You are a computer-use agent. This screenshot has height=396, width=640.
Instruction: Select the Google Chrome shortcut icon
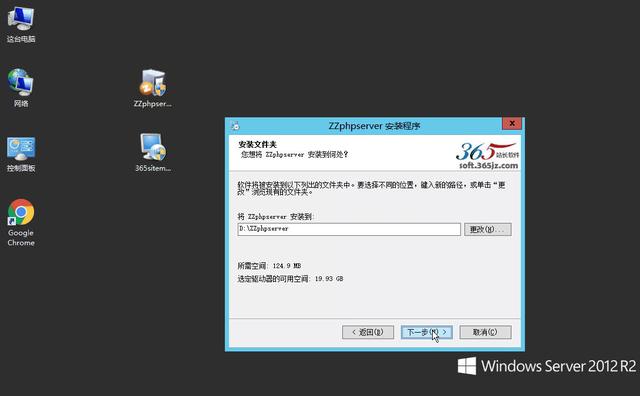tap(21, 222)
